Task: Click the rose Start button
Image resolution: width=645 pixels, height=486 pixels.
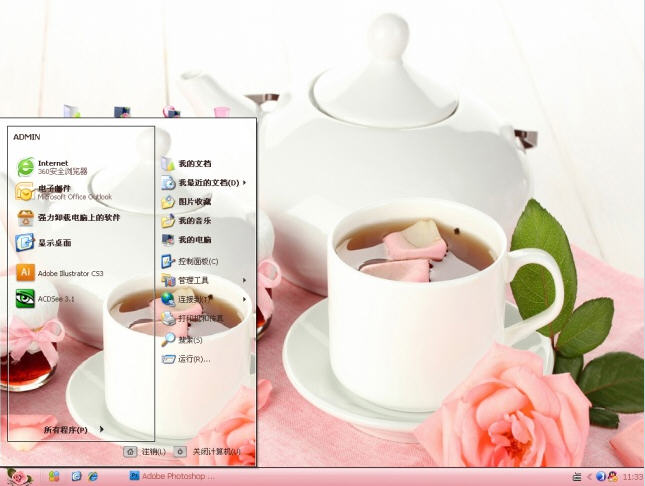Action: 18,477
